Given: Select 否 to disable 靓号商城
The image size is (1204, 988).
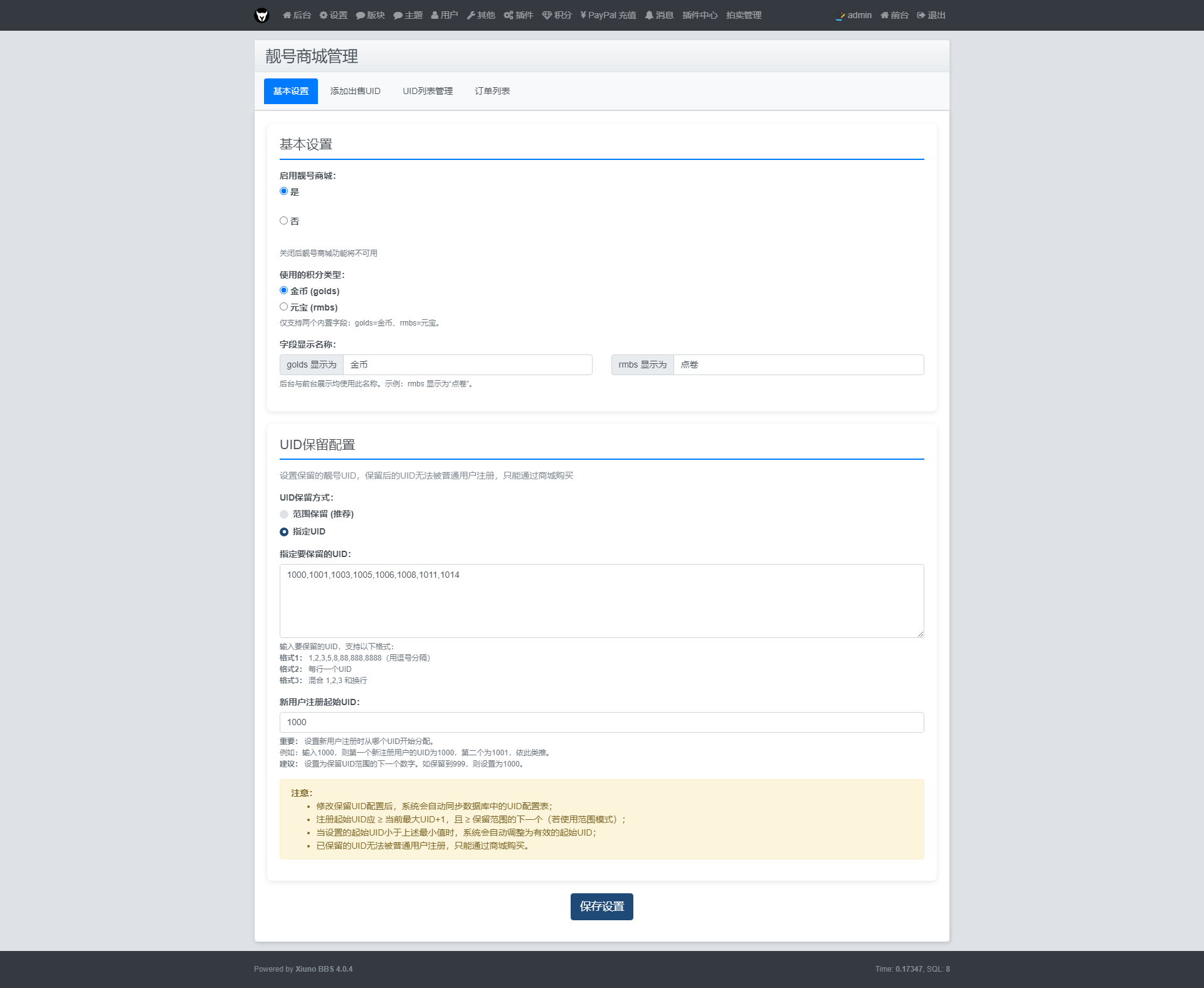Looking at the screenshot, I should click(283, 221).
